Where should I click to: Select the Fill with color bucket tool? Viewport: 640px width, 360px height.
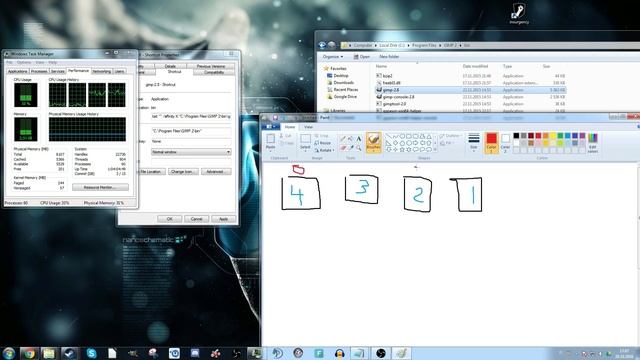351,139
